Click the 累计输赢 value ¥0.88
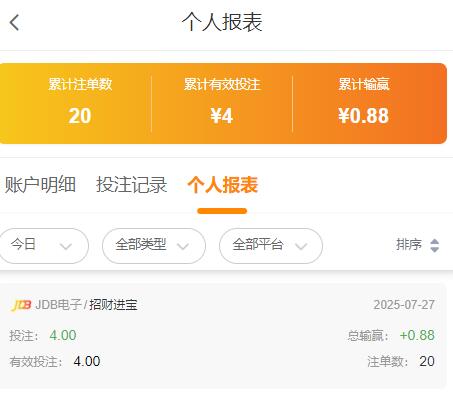The height and width of the screenshot is (396, 453). pyautogui.click(x=364, y=116)
